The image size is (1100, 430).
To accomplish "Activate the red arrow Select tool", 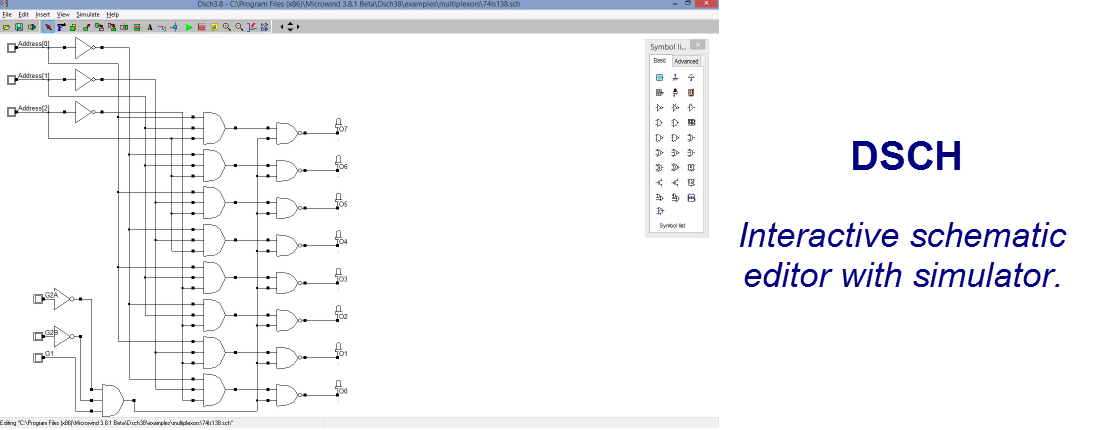I will pyautogui.click(x=48, y=27).
